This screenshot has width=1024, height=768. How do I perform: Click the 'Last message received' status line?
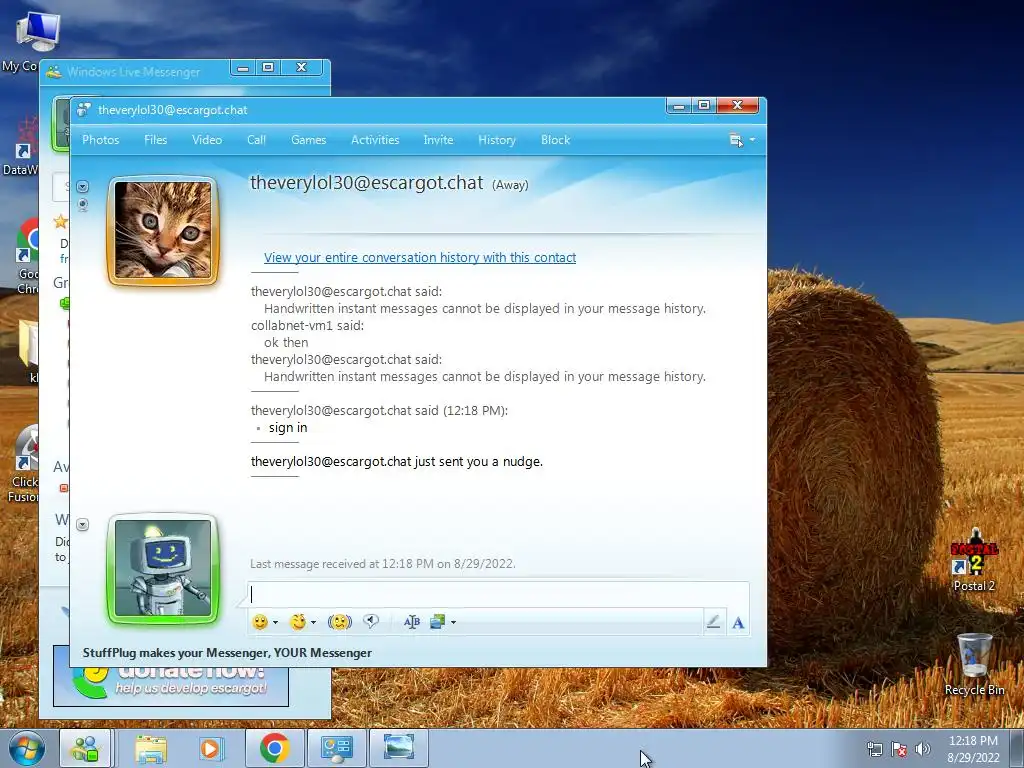pyautogui.click(x=383, y=564)
